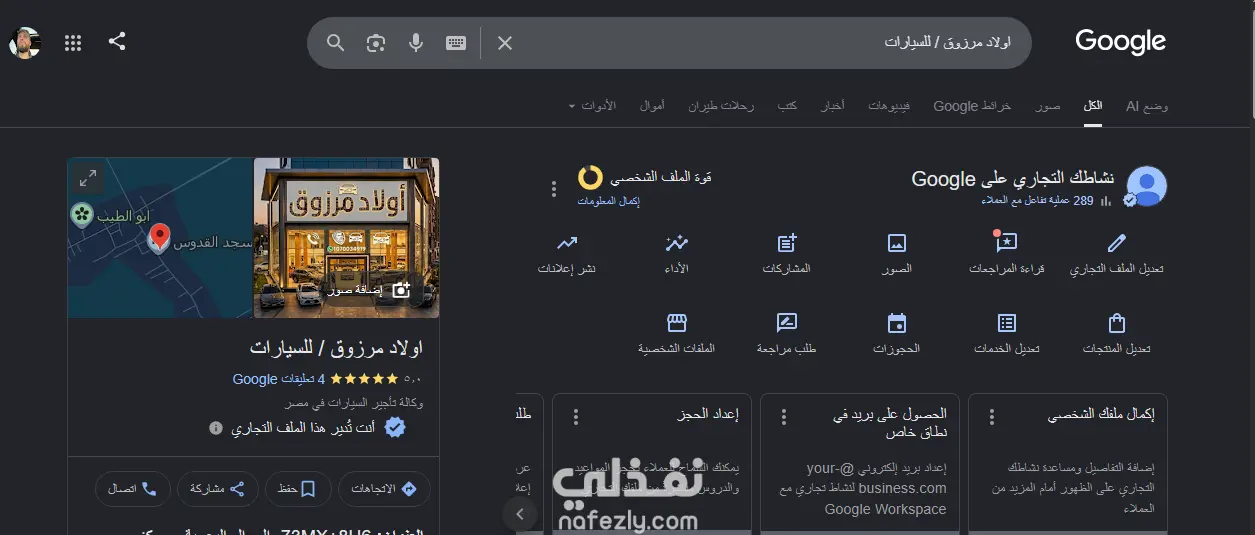This screenshot has height=535, width=1255.
Task: Open الصور photos icon
Action: [x=897, y=242]
